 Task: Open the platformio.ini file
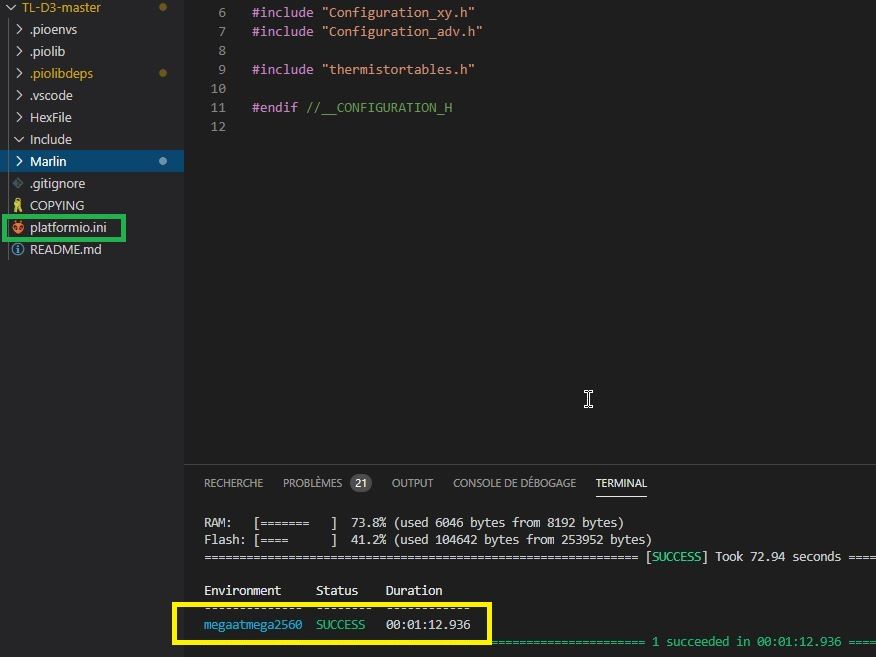[x=68, y=227]
